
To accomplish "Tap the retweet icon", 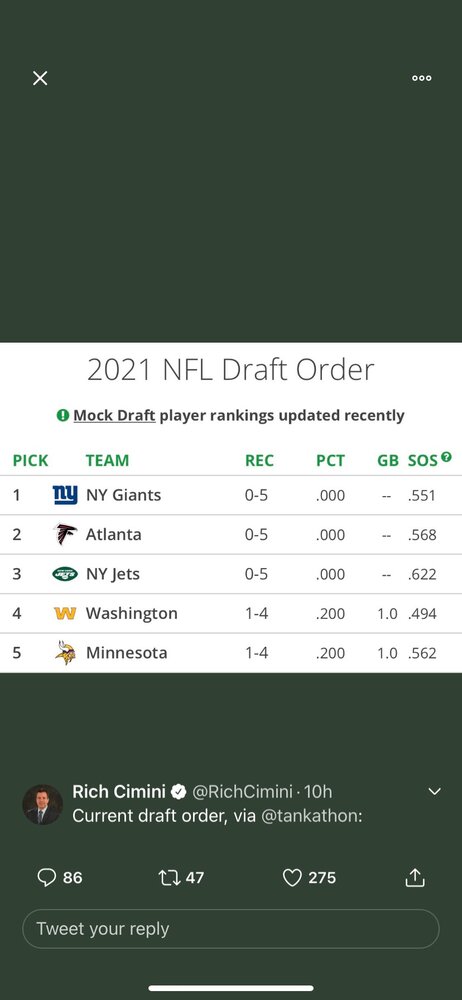I will click(170, 878).
